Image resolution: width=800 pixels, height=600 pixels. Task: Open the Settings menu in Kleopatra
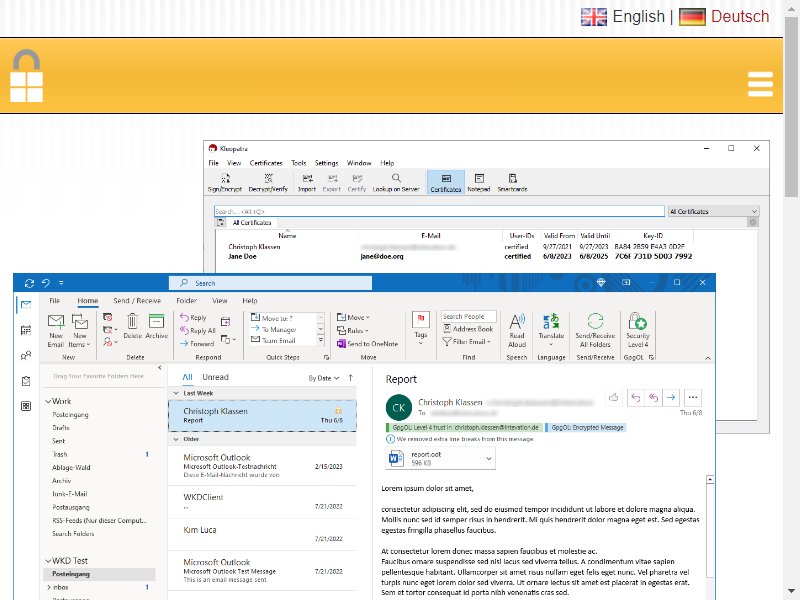click(x=327, y=163)
